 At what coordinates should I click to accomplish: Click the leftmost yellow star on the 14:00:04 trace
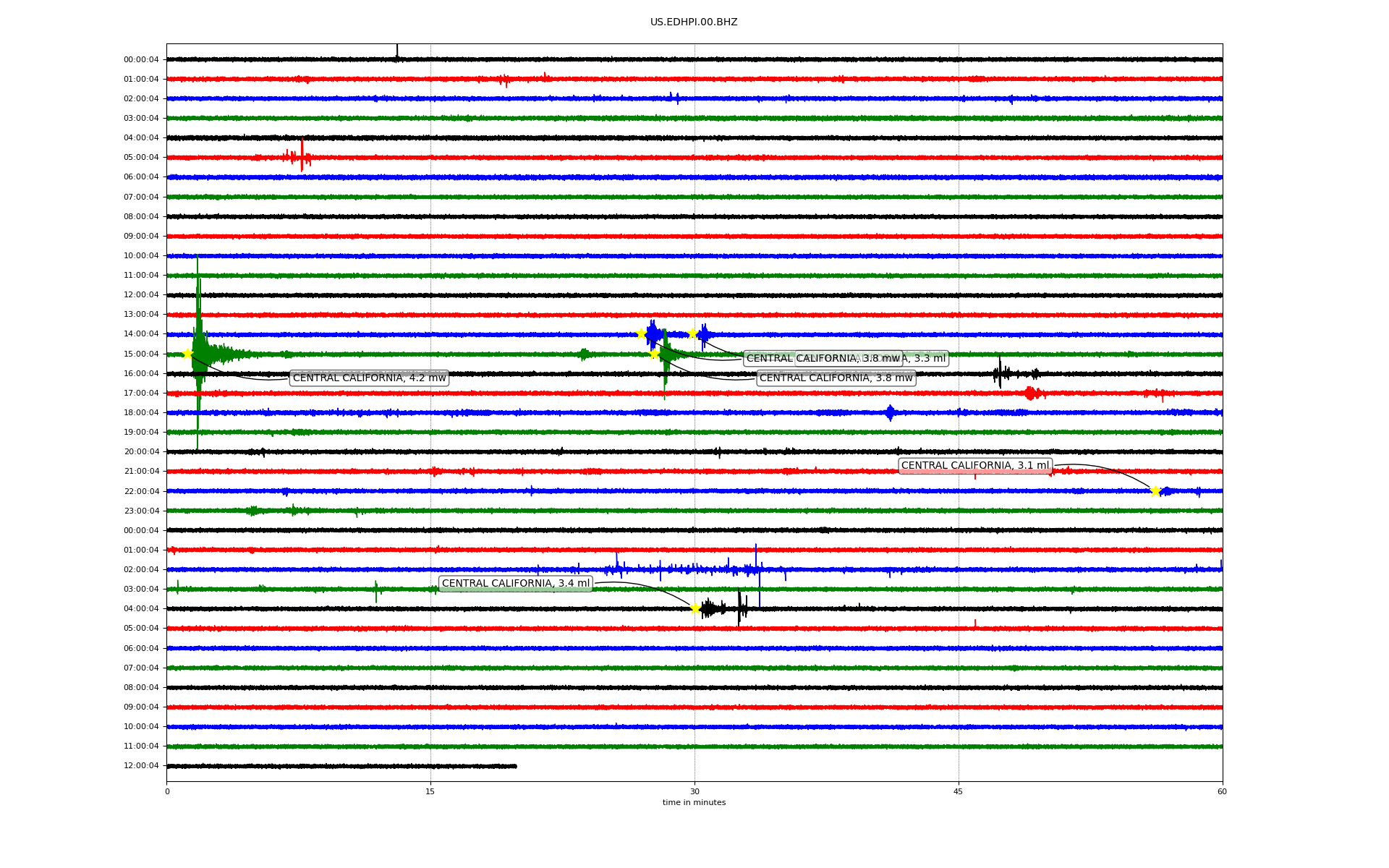click(641, 333)
